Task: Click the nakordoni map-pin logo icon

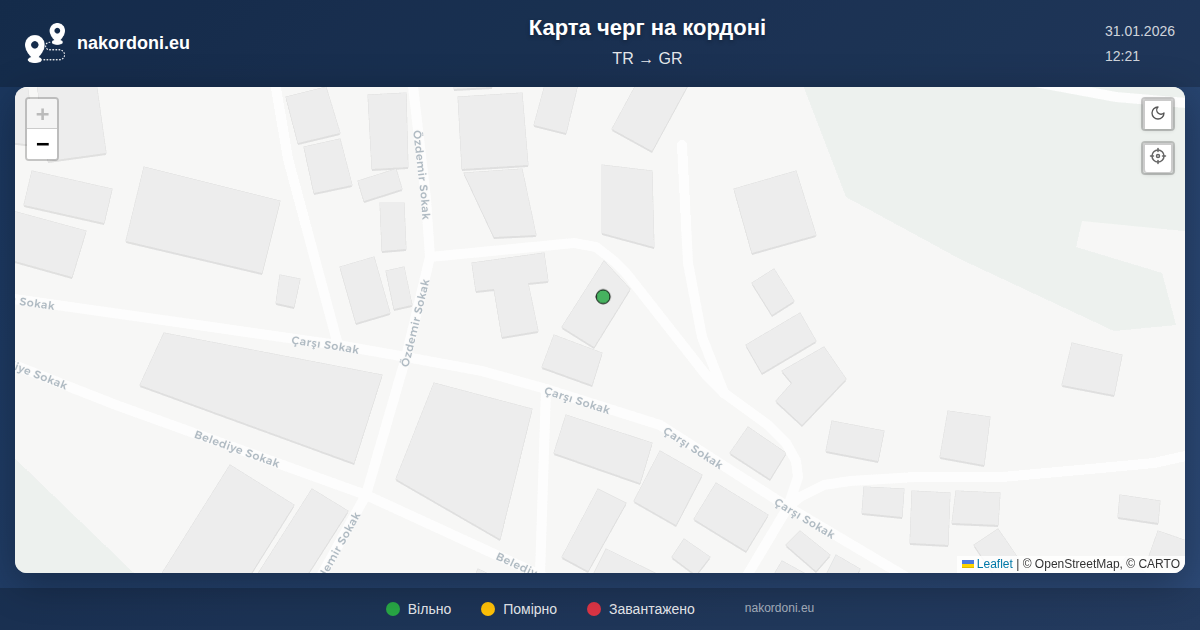Action: click(45, 43)
